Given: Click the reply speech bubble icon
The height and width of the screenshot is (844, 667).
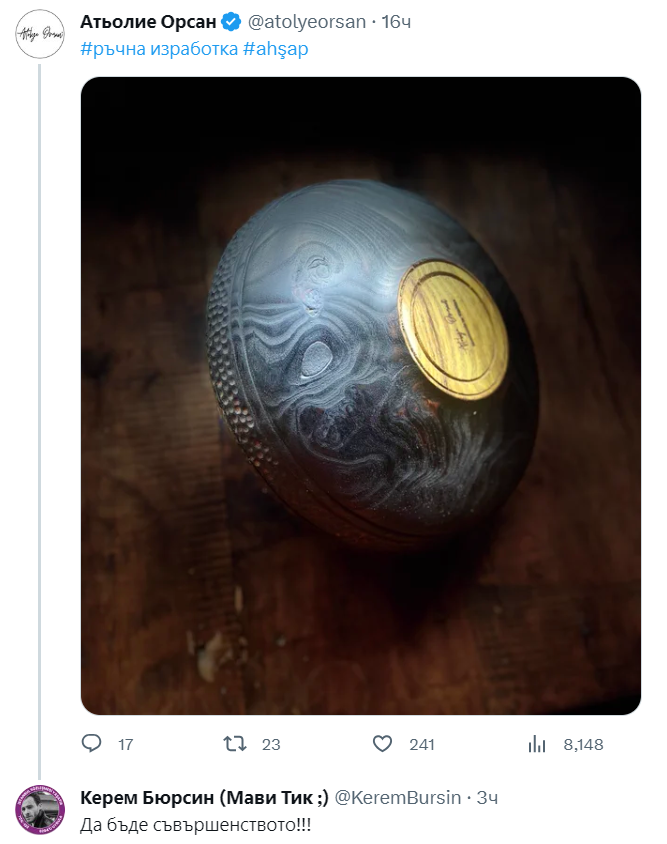Looking at the screenshot, I should point(91,744).
